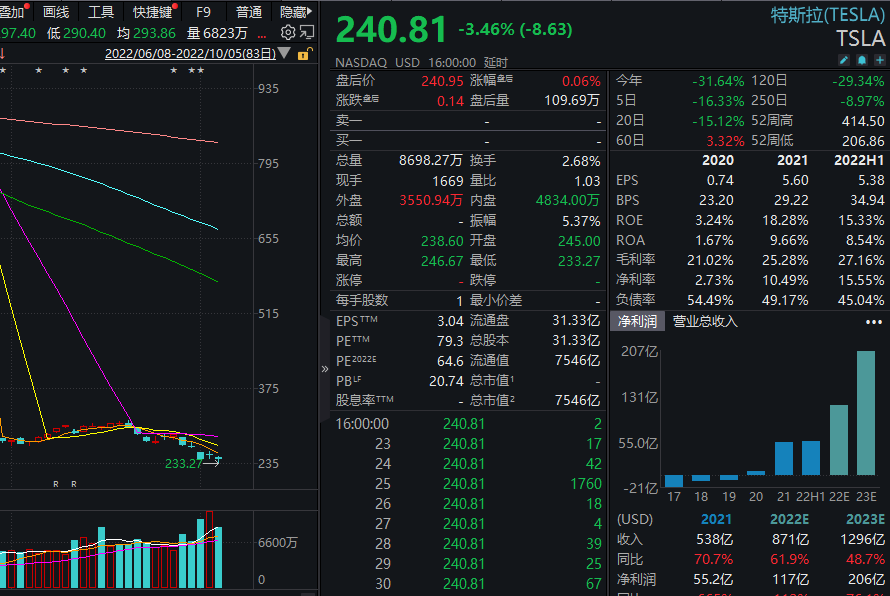Click the 23E net profit bar
Image resolution: width=890 pixels, height=596 pixels.
866,413
